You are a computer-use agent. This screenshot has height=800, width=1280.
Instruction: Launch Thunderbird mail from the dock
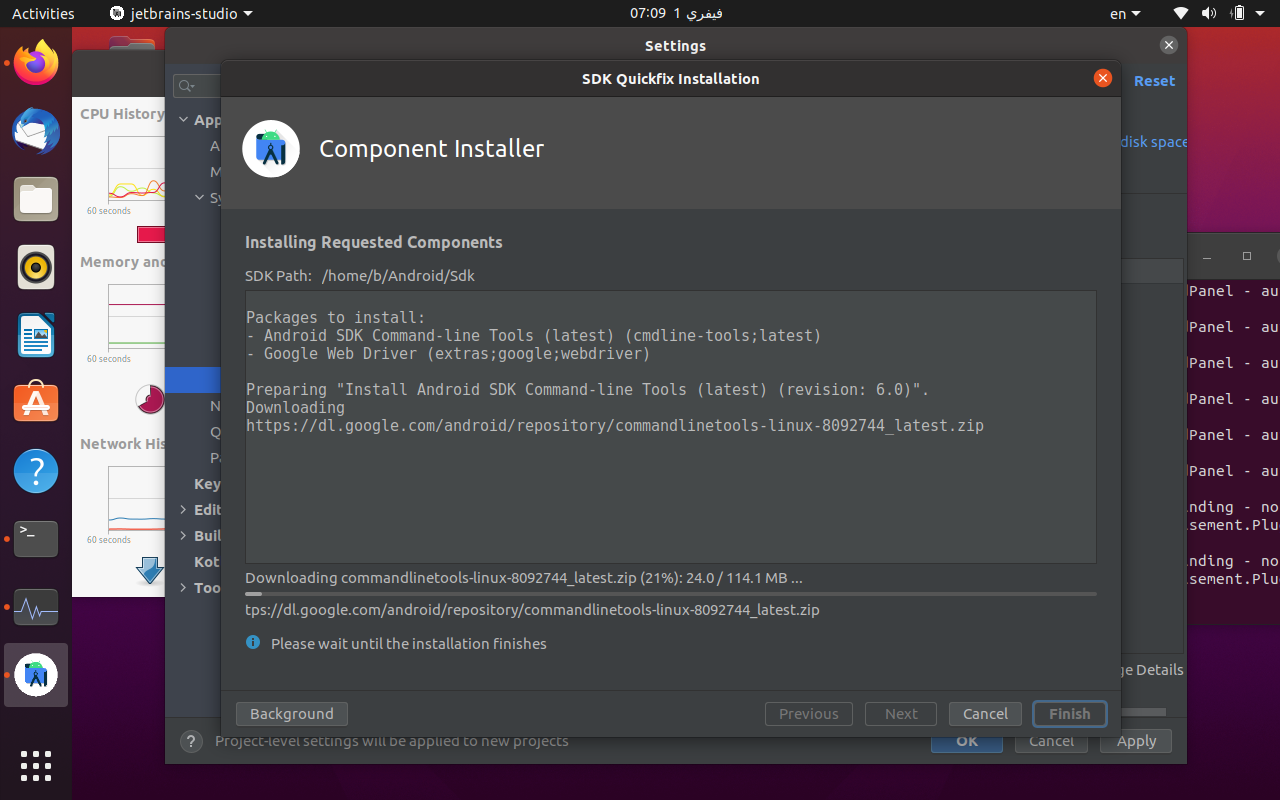[36, 131]
